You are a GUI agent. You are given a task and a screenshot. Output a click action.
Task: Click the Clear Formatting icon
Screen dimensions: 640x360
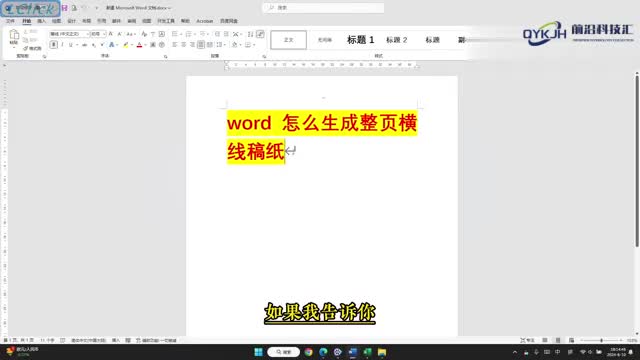[144, 34]
